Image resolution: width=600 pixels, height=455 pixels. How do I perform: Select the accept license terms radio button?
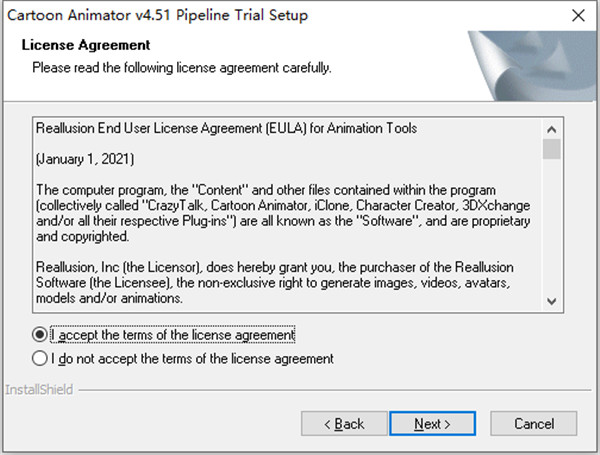pos(40,334)
